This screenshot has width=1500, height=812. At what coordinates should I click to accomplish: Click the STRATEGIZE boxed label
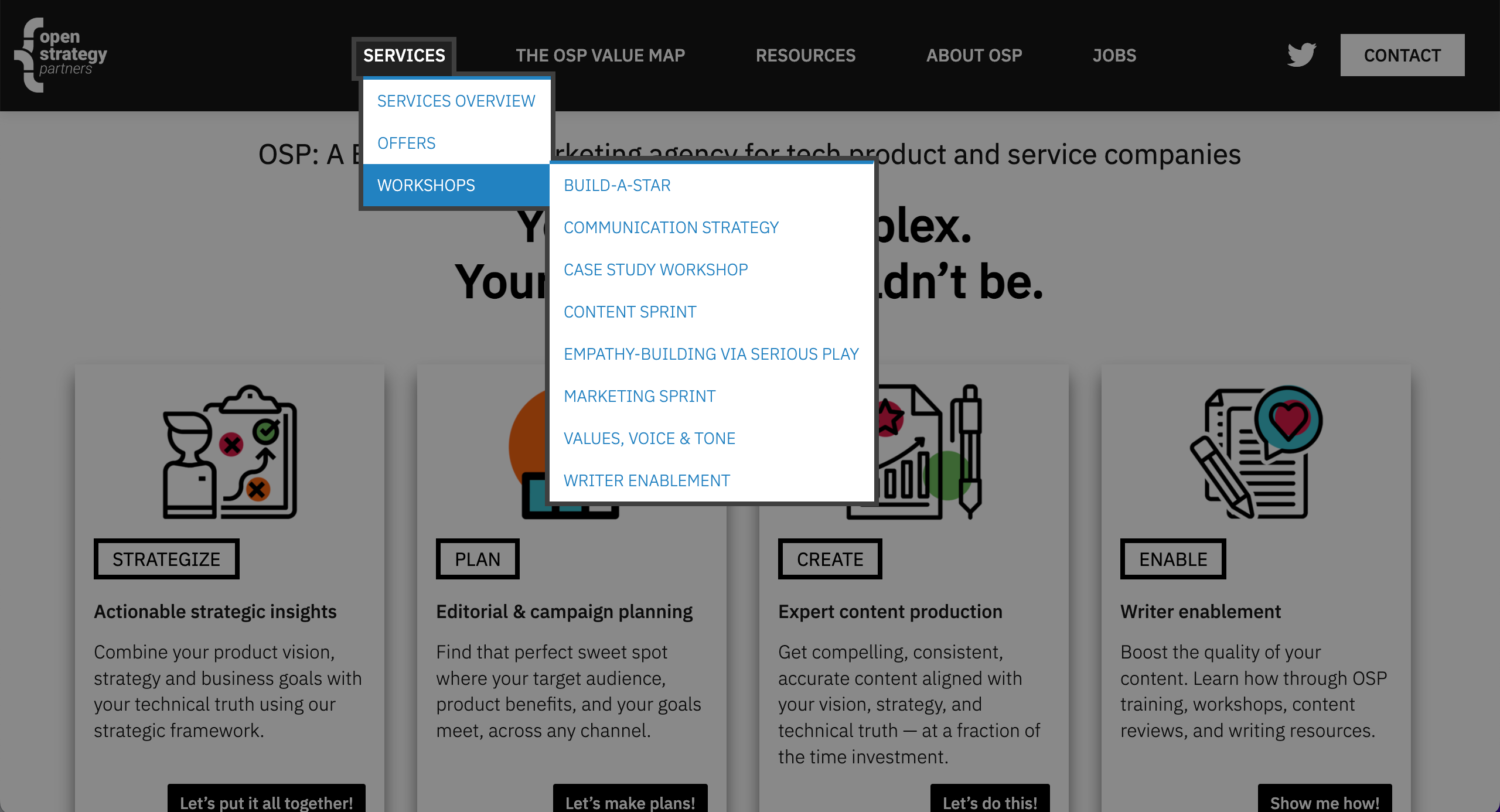pyautogui.click(x=166, y=559)
